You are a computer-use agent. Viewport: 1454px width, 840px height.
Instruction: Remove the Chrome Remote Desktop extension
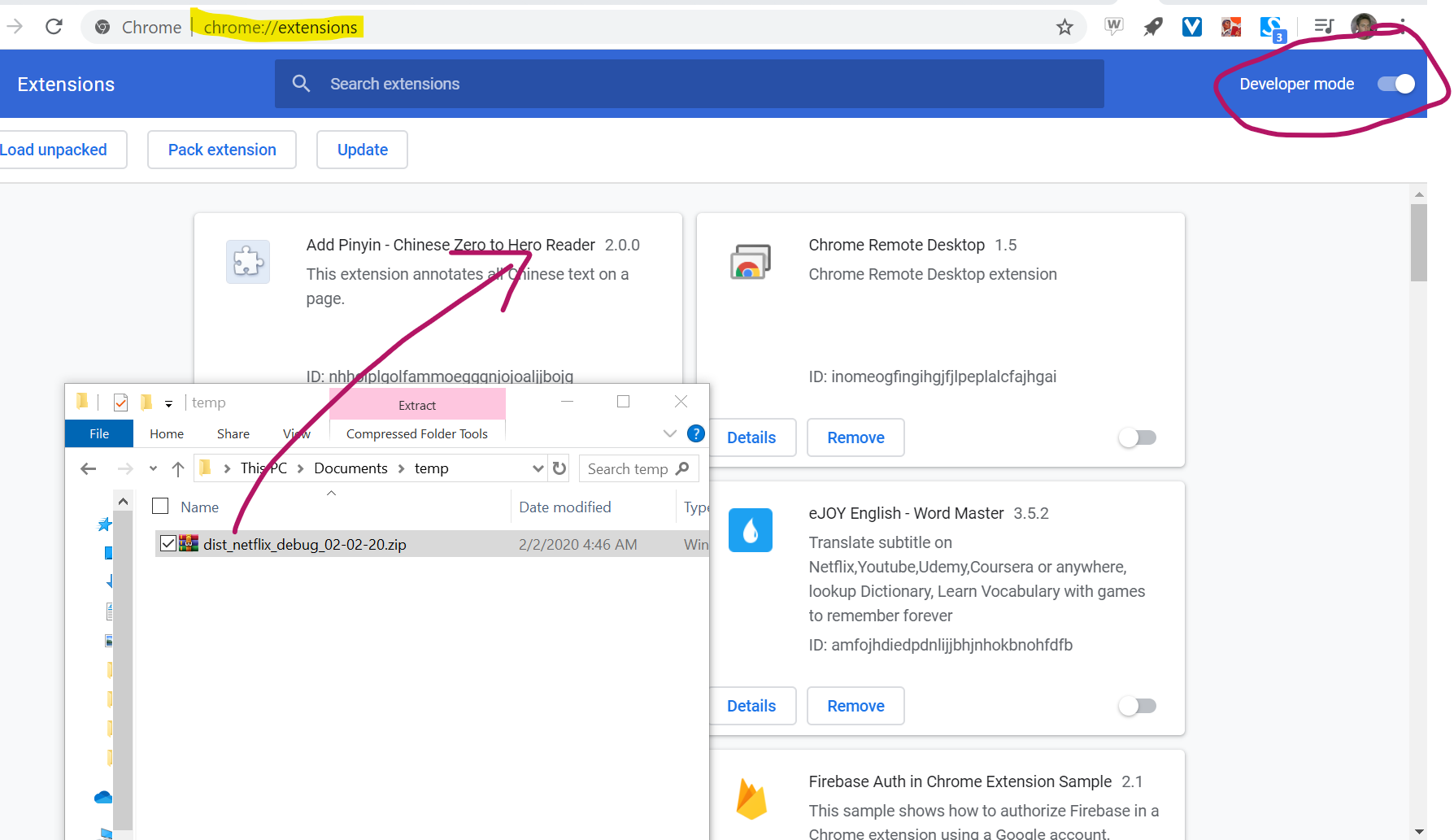(855, 437)
